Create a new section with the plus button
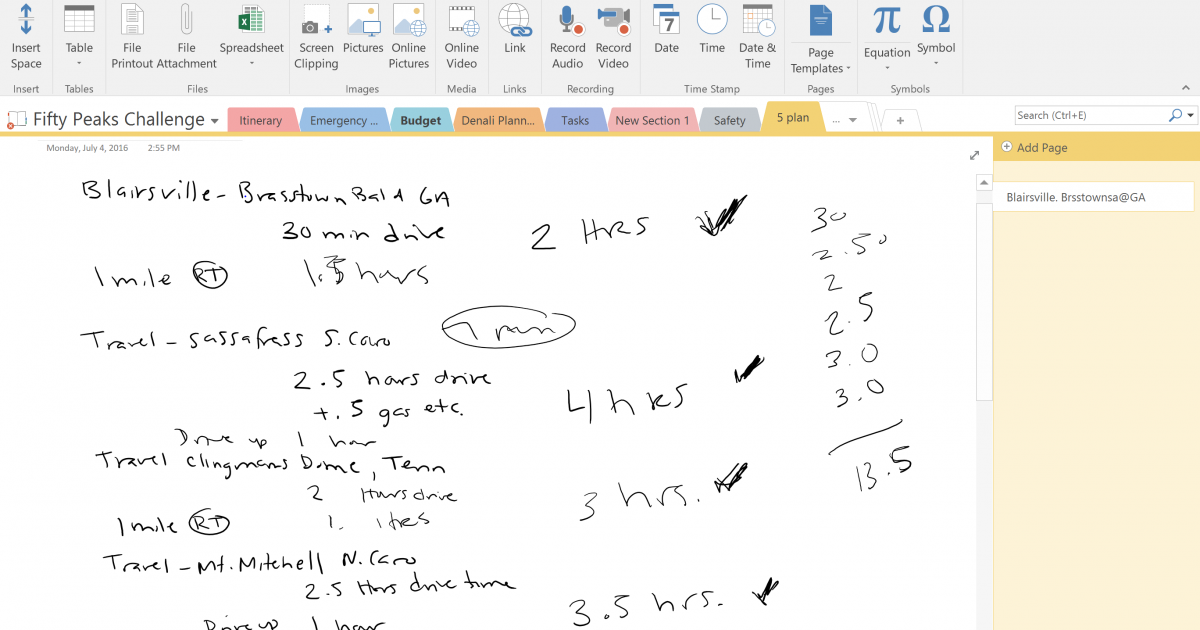 [899, 119]
